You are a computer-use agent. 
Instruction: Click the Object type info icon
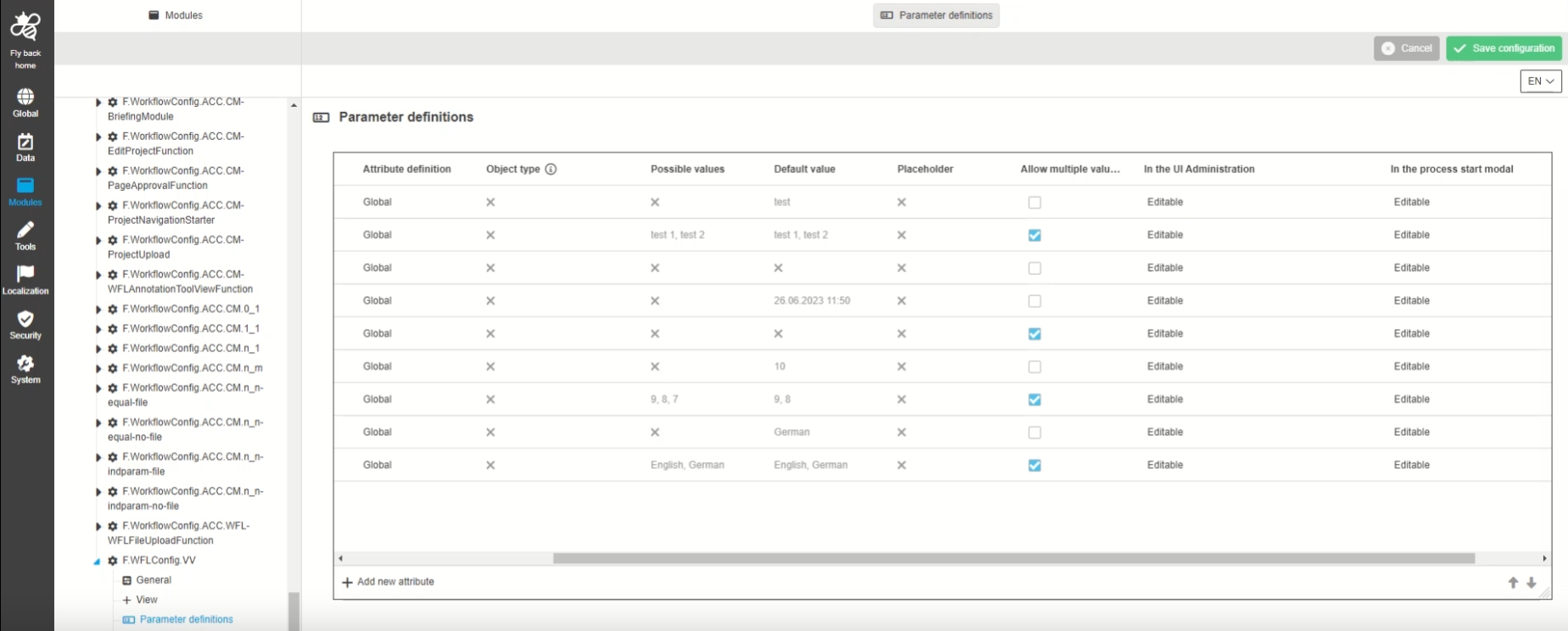click(x=551, y=169)
